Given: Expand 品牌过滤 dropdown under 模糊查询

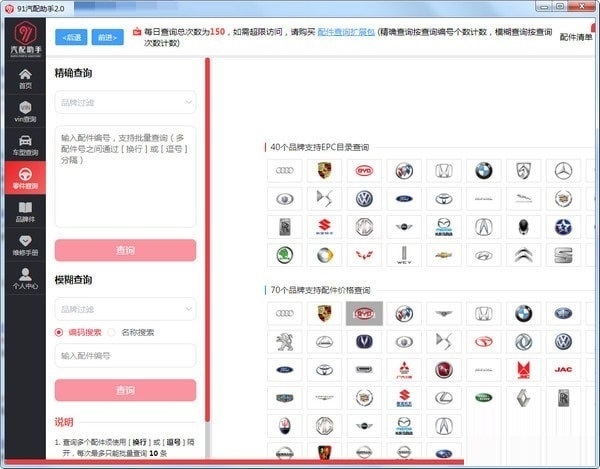Looking at the screenshot, I should point(125,309).
